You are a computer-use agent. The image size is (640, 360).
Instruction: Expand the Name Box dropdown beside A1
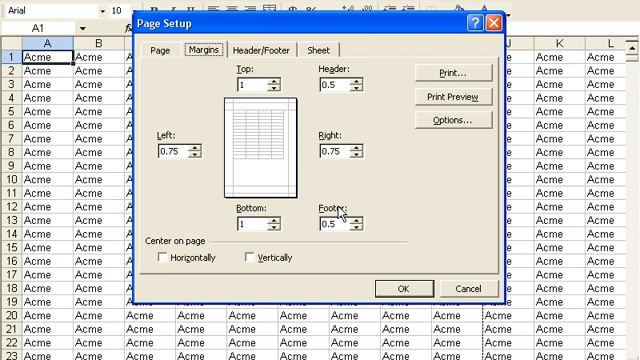point(82,29)
